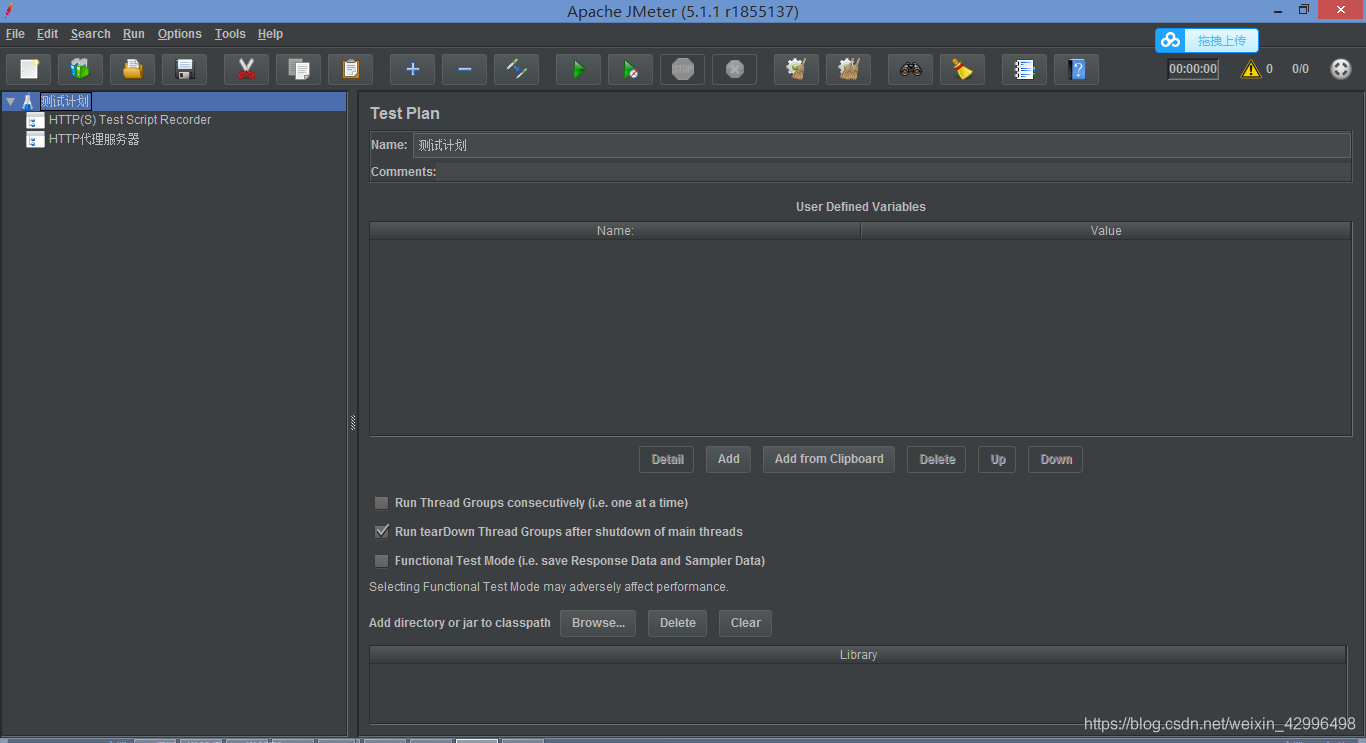Click Start no pauses icon
This screenshot has width=1366, height=743.
(x=631, y=69)
